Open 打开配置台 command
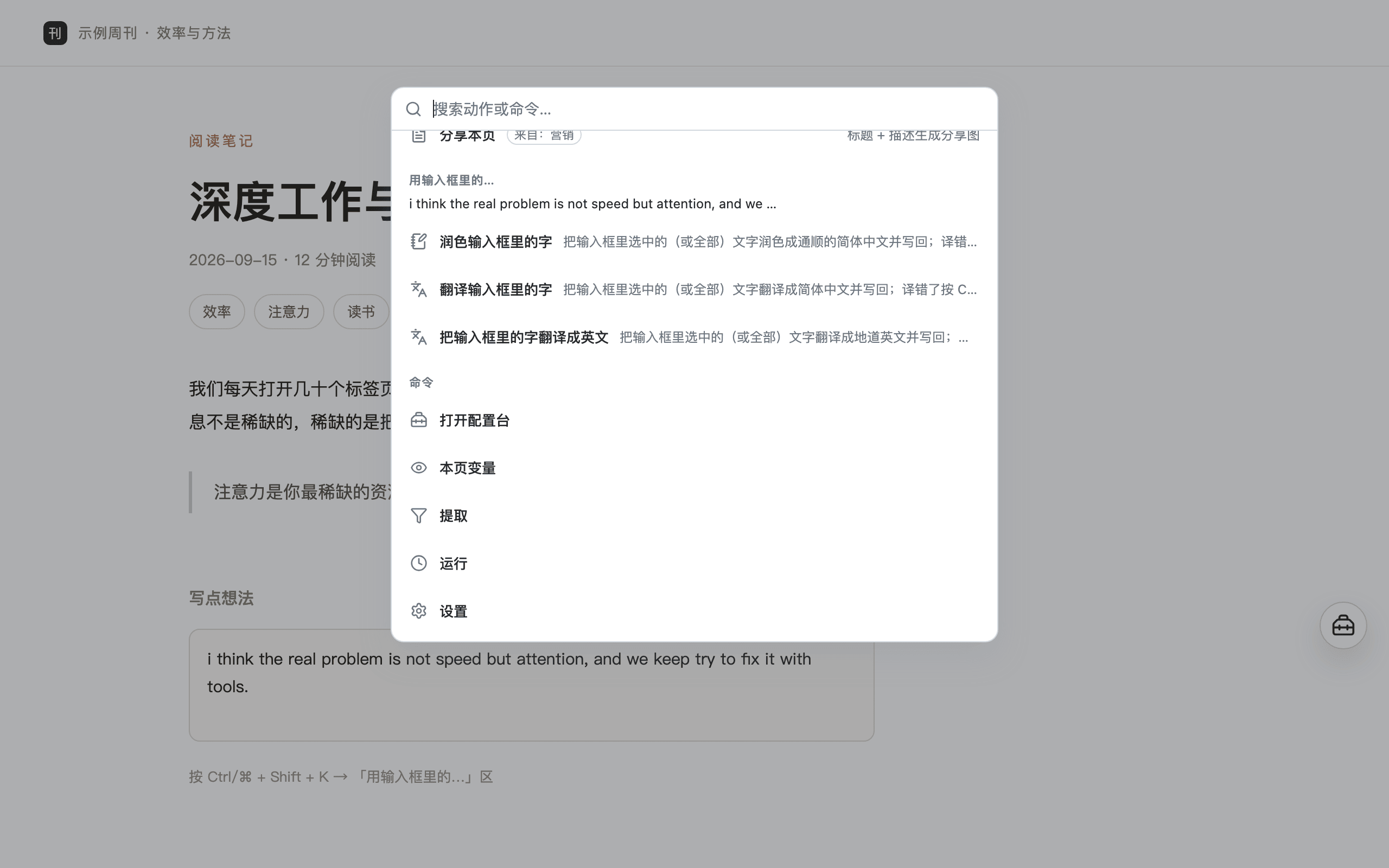 point(694,420)
